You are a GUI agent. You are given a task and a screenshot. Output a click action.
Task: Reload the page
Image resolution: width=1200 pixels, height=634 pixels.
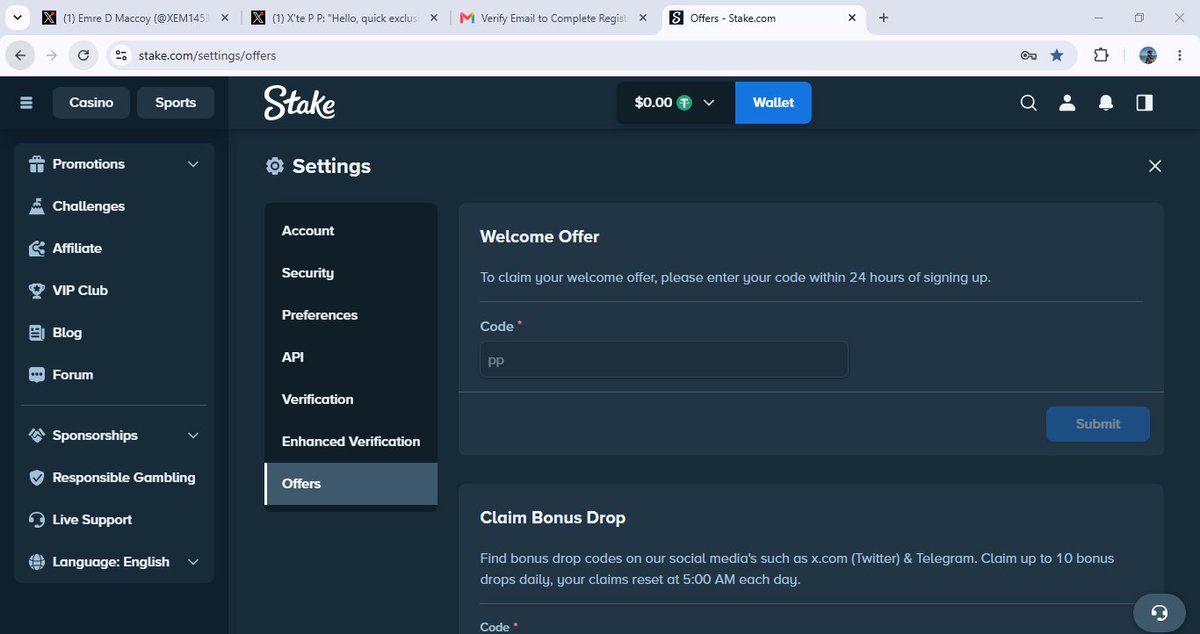pos(84,56)
